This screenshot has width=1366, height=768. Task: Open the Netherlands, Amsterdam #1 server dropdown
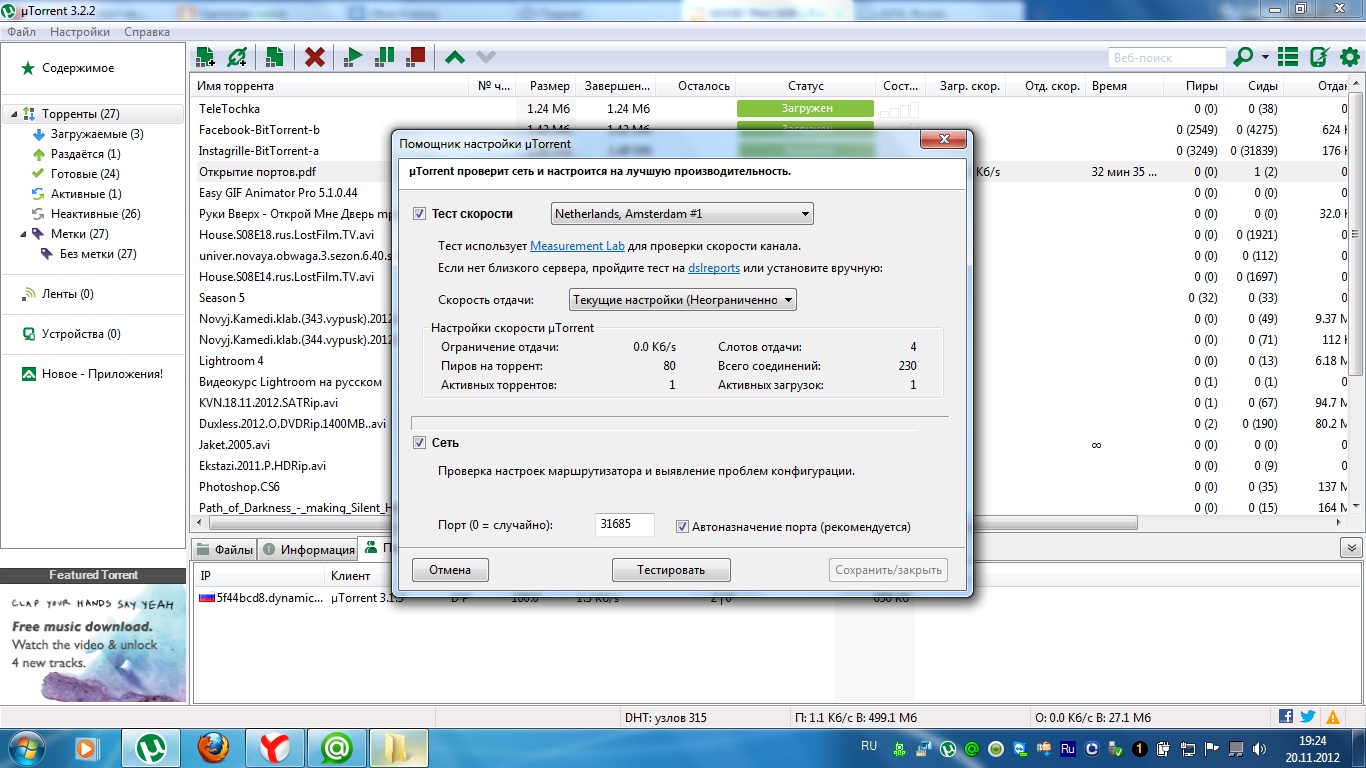[682, 214]
